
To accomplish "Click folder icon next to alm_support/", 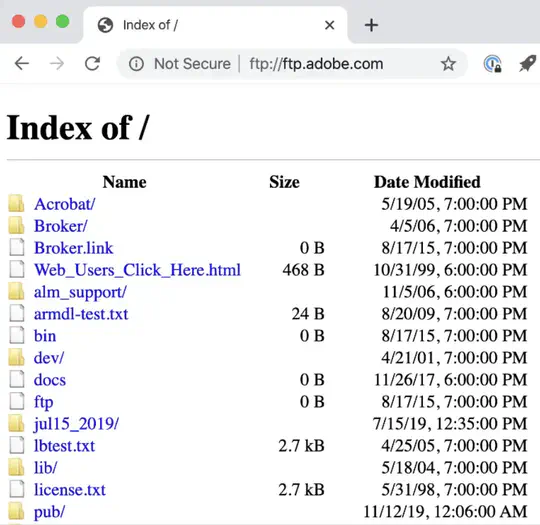I will [16, 291].
